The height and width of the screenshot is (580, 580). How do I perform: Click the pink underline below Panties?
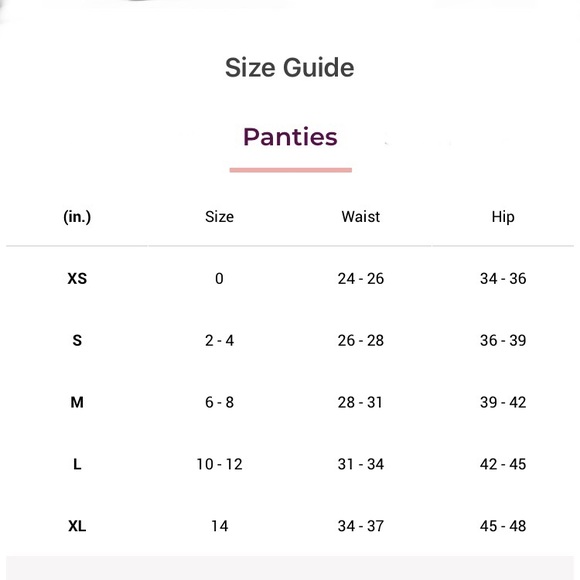click(291, 170)
